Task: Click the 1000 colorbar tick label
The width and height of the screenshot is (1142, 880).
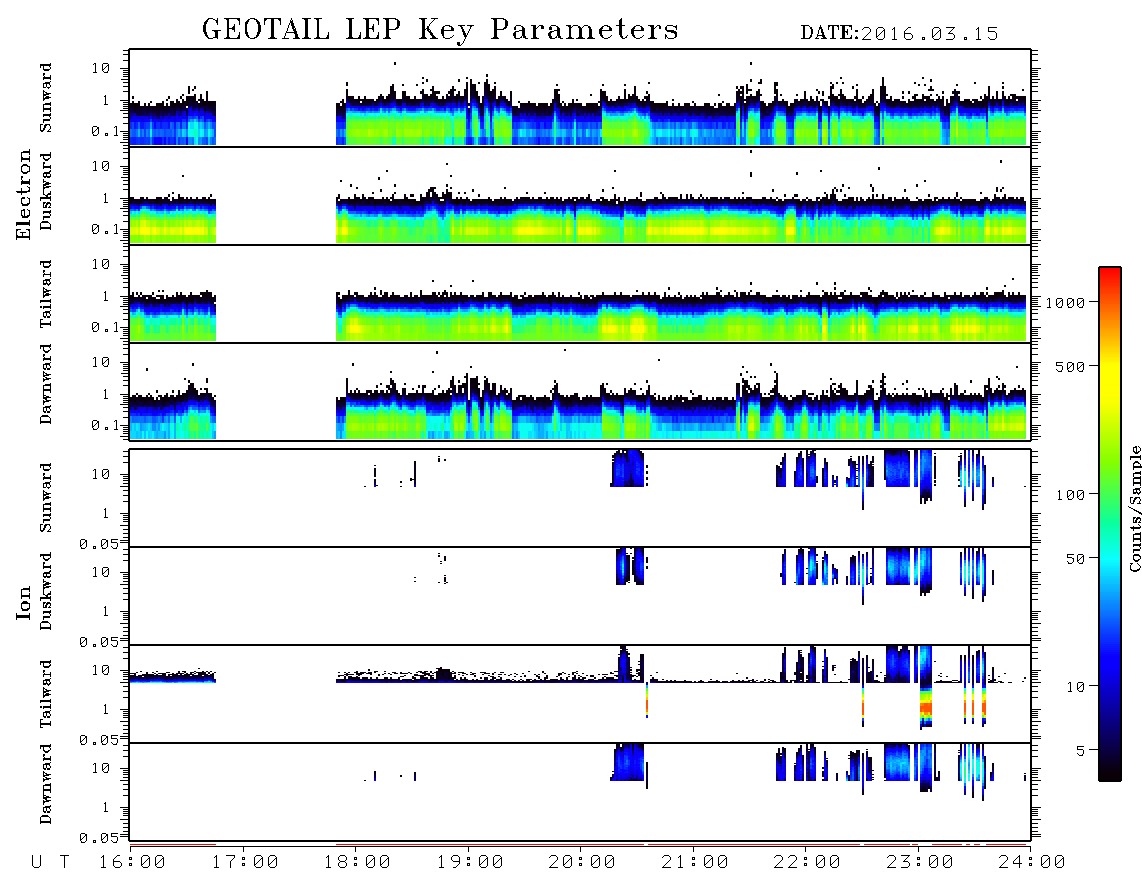Action: tap(1065, 303)
